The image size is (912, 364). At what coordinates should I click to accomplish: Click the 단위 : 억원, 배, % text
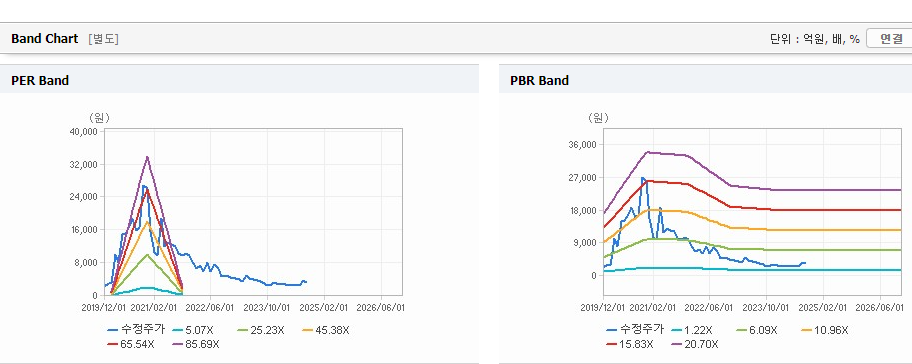814,39
